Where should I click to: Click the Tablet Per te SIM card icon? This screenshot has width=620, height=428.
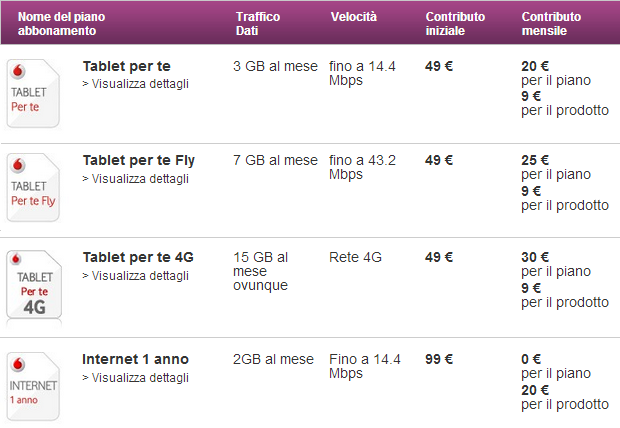33,93
